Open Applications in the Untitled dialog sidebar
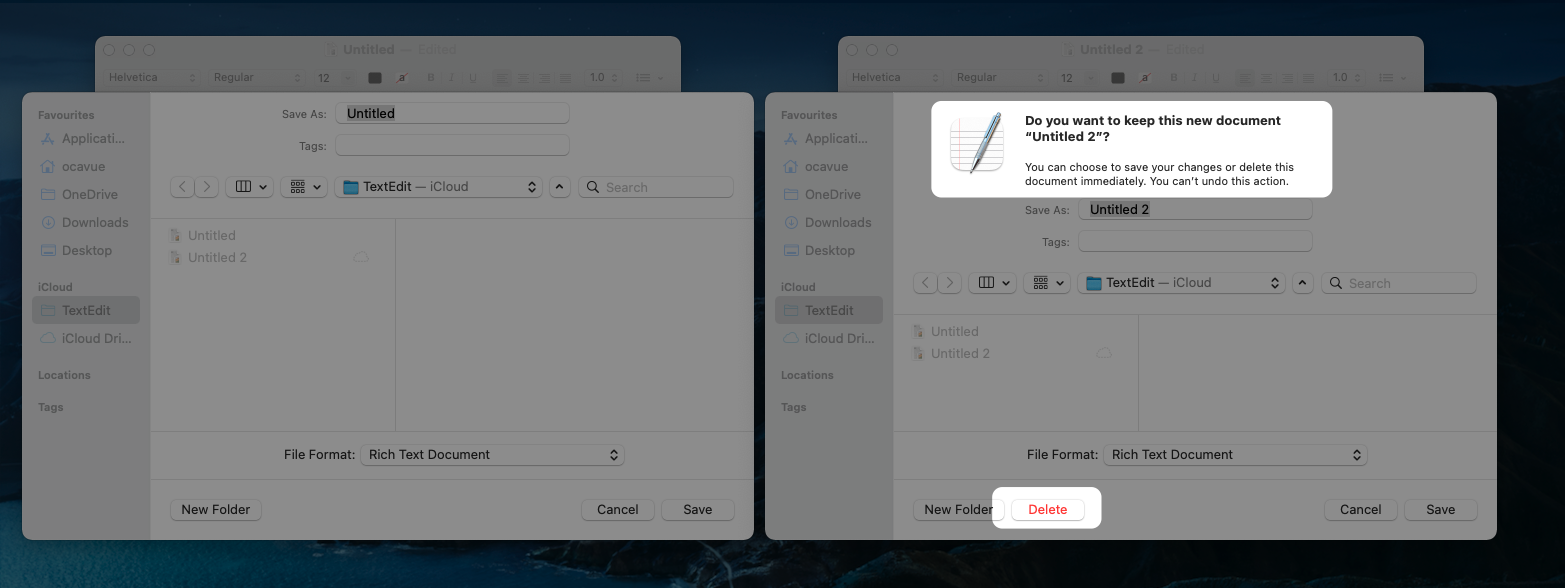This screenshot has height=588, width=1565. [86, 138]
